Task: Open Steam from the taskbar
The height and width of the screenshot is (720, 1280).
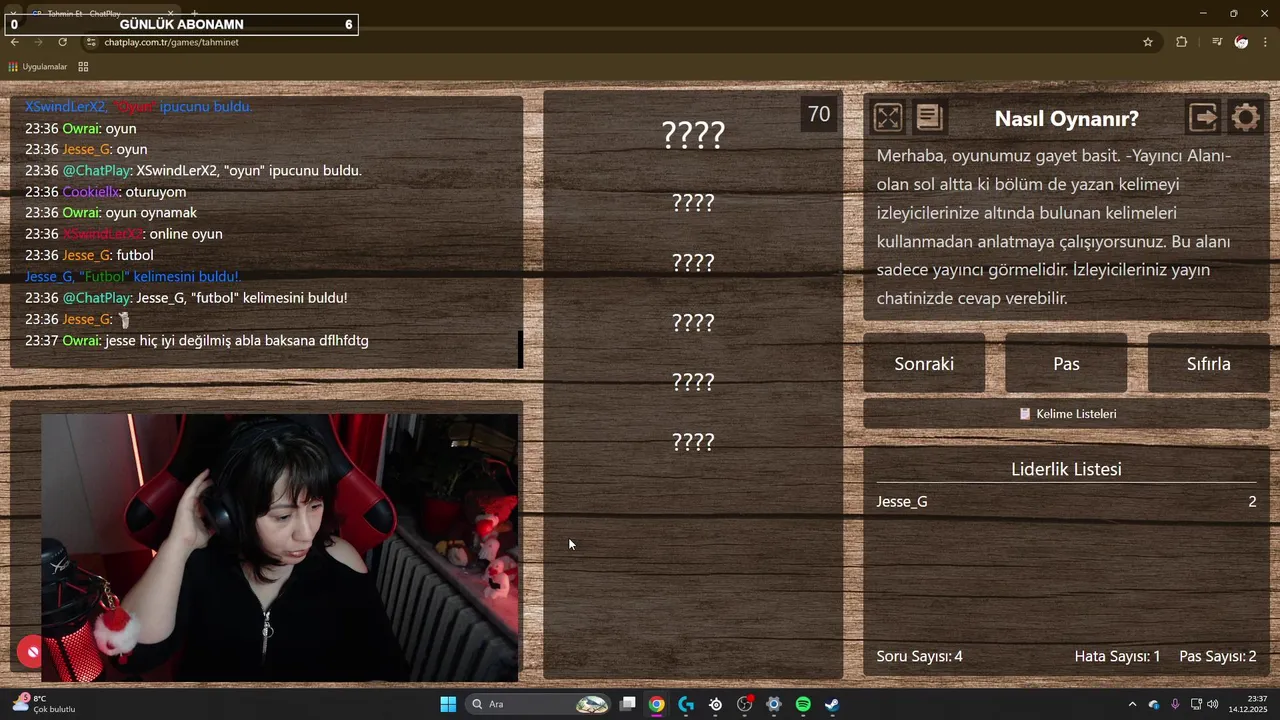Action: point(832,704)
